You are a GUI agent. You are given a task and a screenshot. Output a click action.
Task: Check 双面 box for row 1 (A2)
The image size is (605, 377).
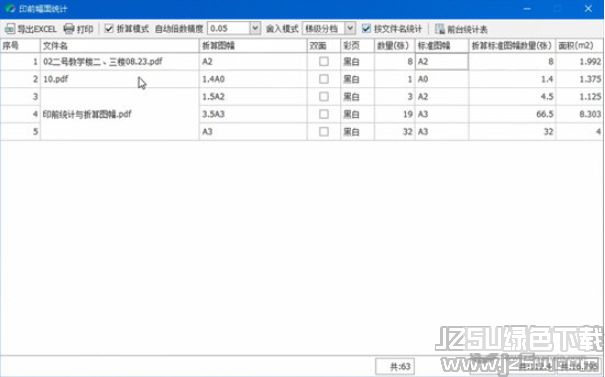click(324, 62)
